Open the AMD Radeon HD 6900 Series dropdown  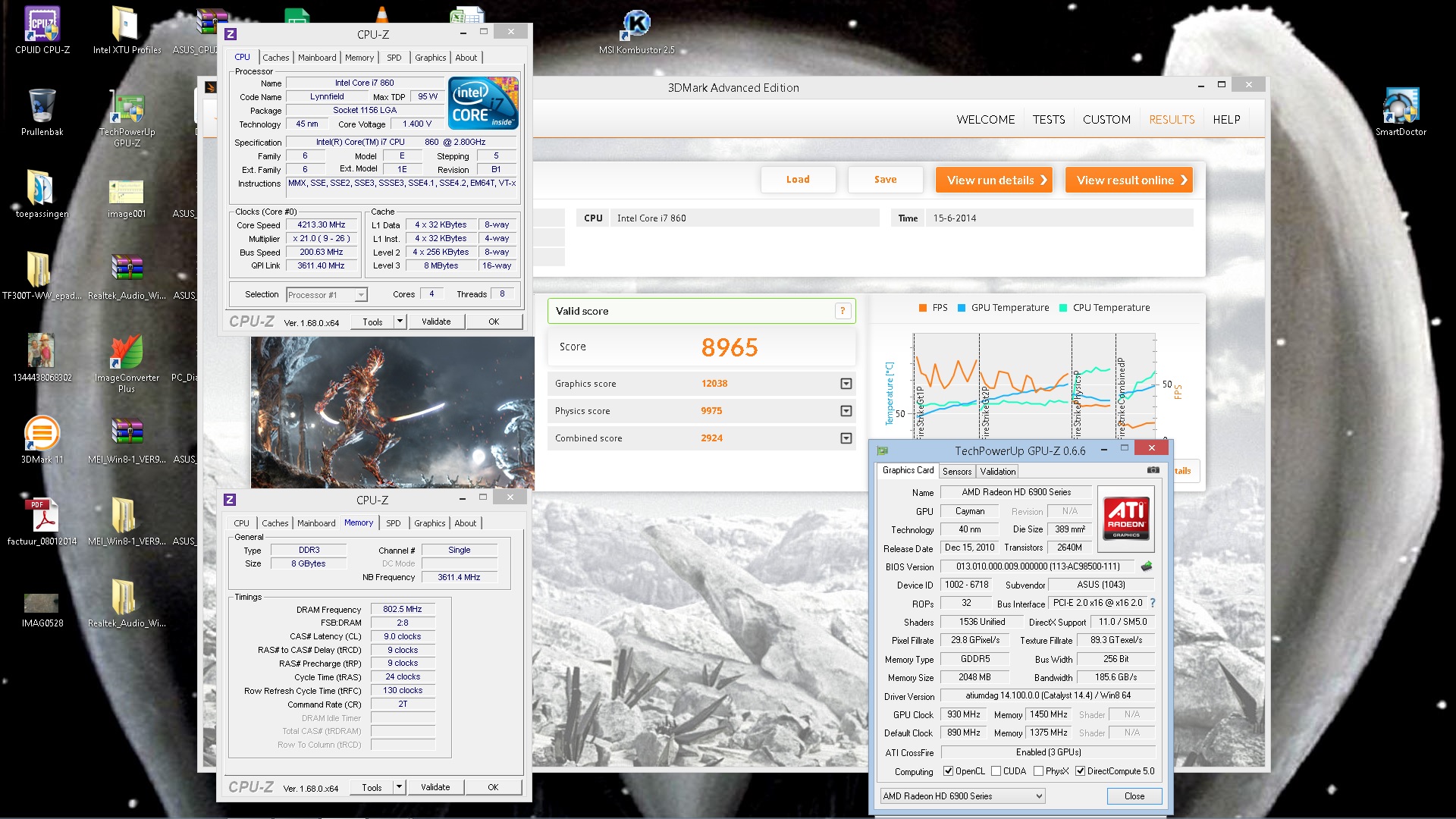[x=963, y=795]
